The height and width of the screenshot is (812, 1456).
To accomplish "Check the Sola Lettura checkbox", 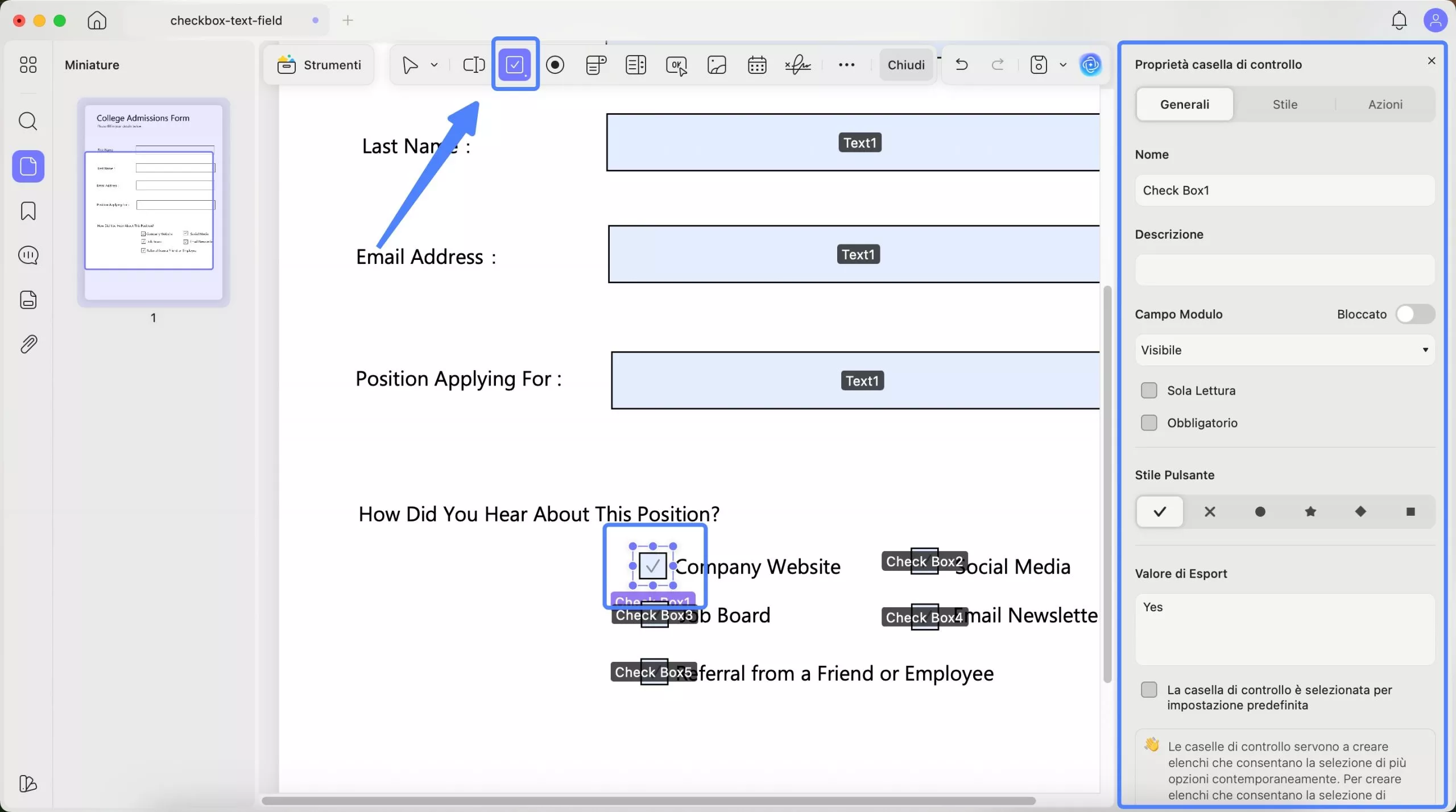I will (x=1149, y=391).
